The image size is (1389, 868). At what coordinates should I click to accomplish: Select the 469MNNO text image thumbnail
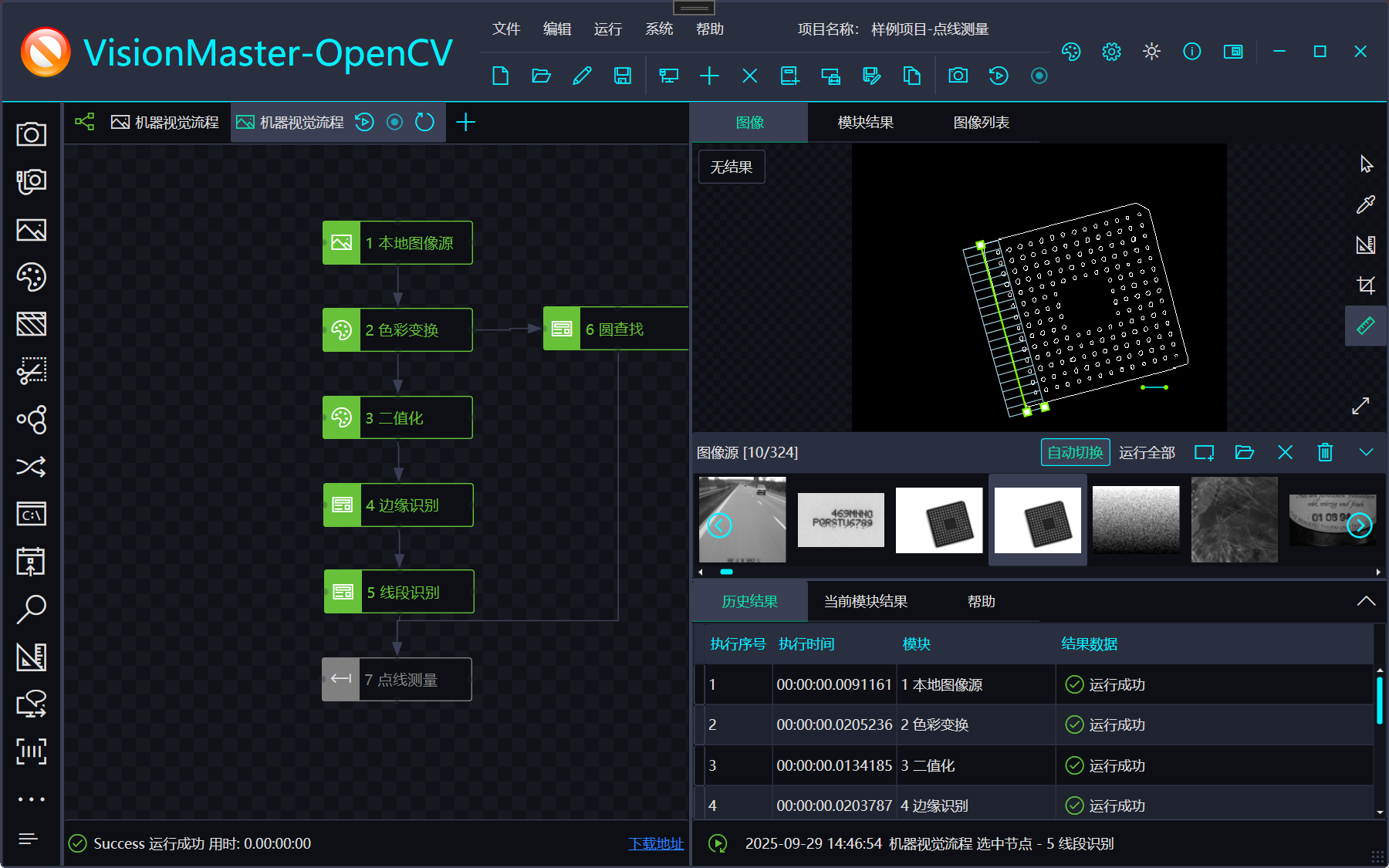841,520
